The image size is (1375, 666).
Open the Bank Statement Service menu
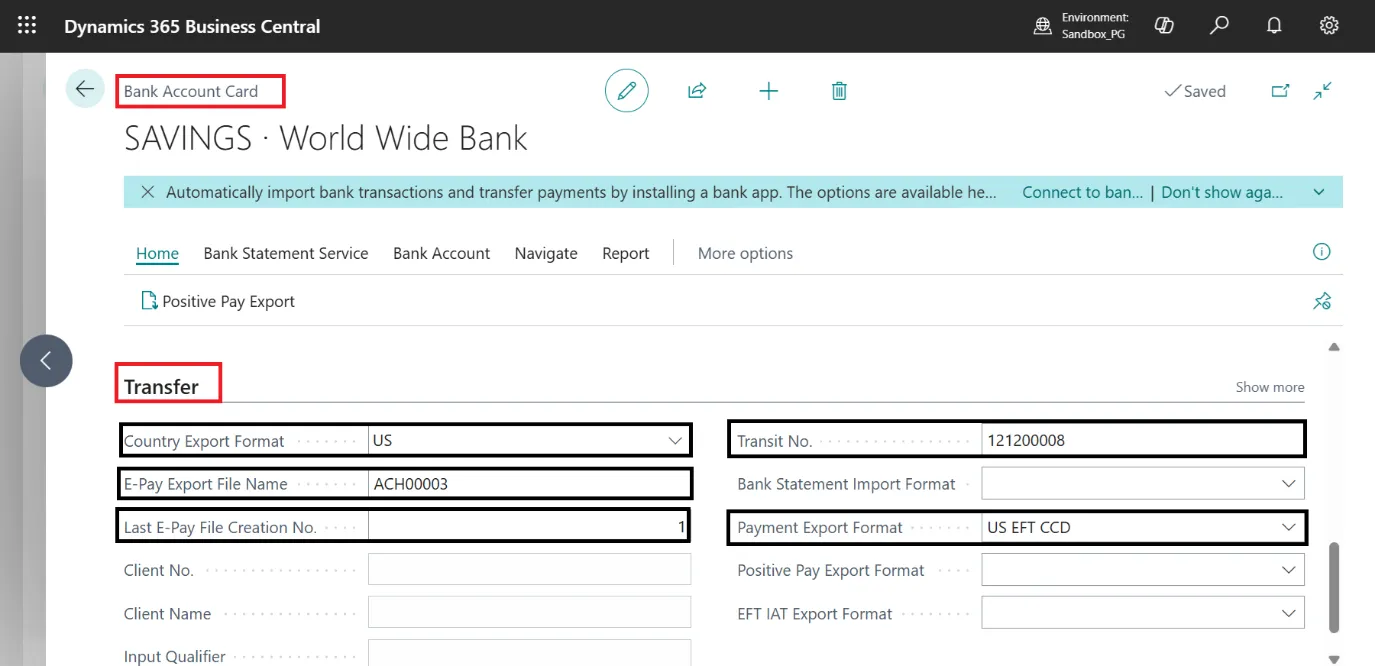click(x=286, y=253)
